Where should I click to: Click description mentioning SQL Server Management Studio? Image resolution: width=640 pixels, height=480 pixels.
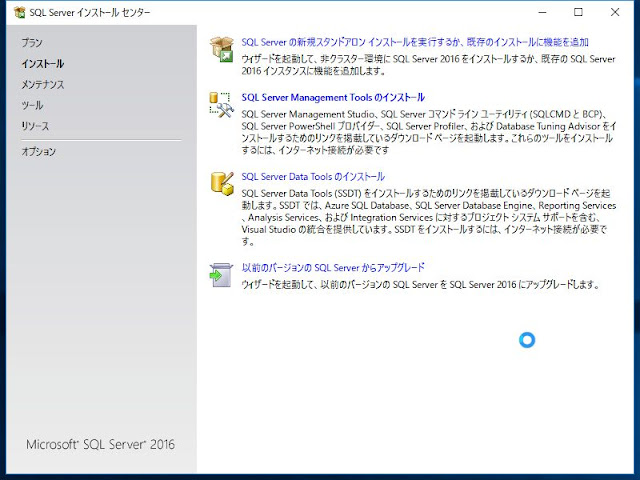429,132
